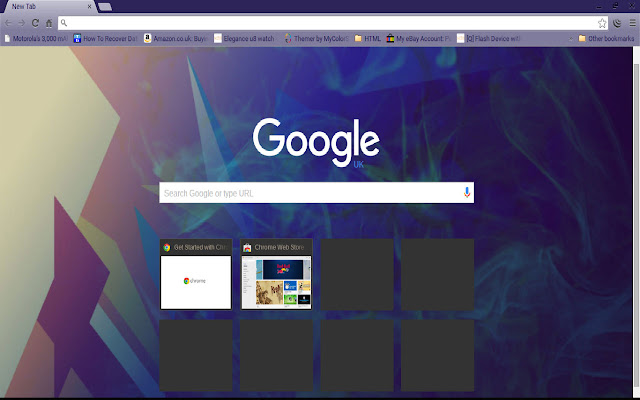Open a new tab with the tab-strip button
640x400 pixels.
pos(105,7)
